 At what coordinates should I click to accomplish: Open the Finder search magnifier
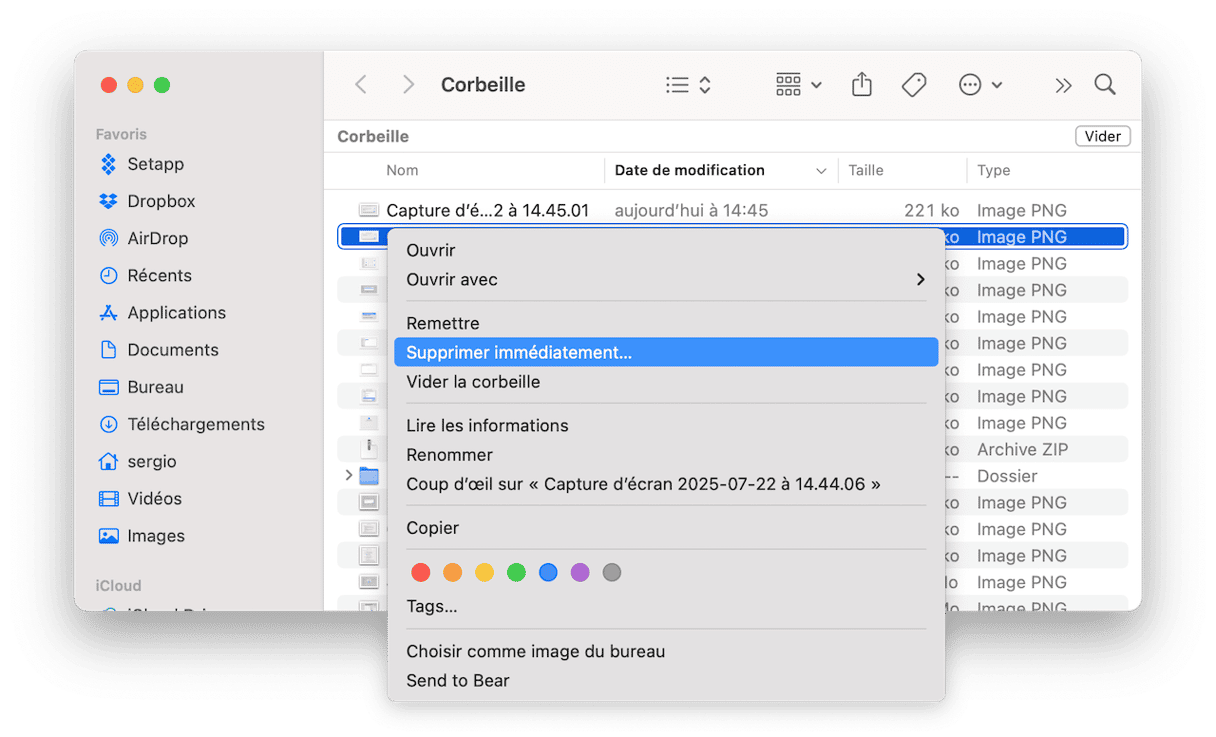[1104, 85]
